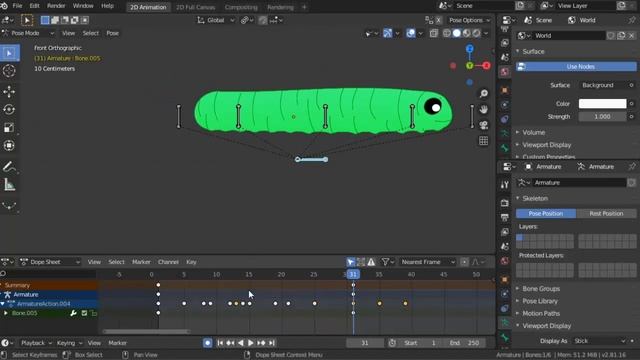Click the viewport zoom magnifier icon
The image size is (640, 360).
484,94
